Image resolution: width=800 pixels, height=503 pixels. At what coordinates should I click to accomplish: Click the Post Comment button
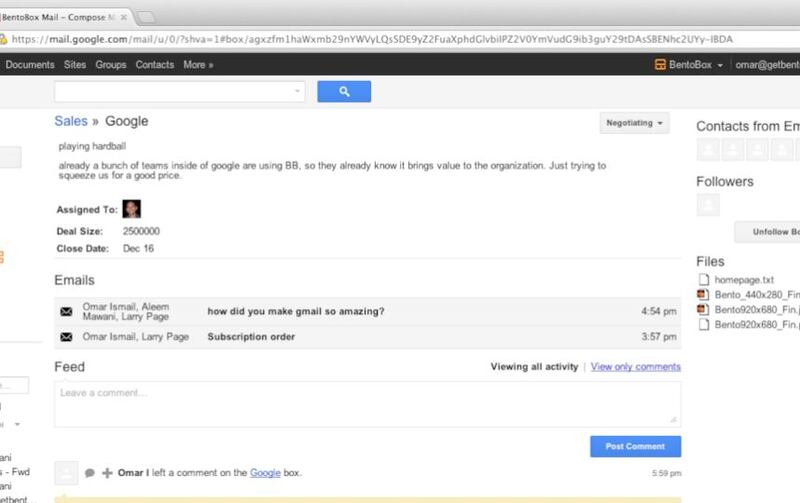point(636,446)
